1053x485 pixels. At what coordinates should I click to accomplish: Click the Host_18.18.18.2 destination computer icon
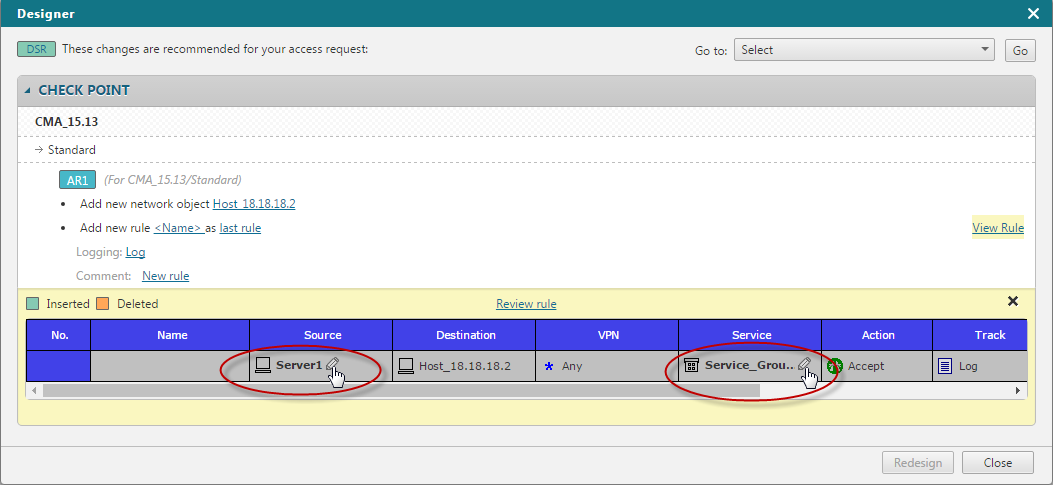406,366
